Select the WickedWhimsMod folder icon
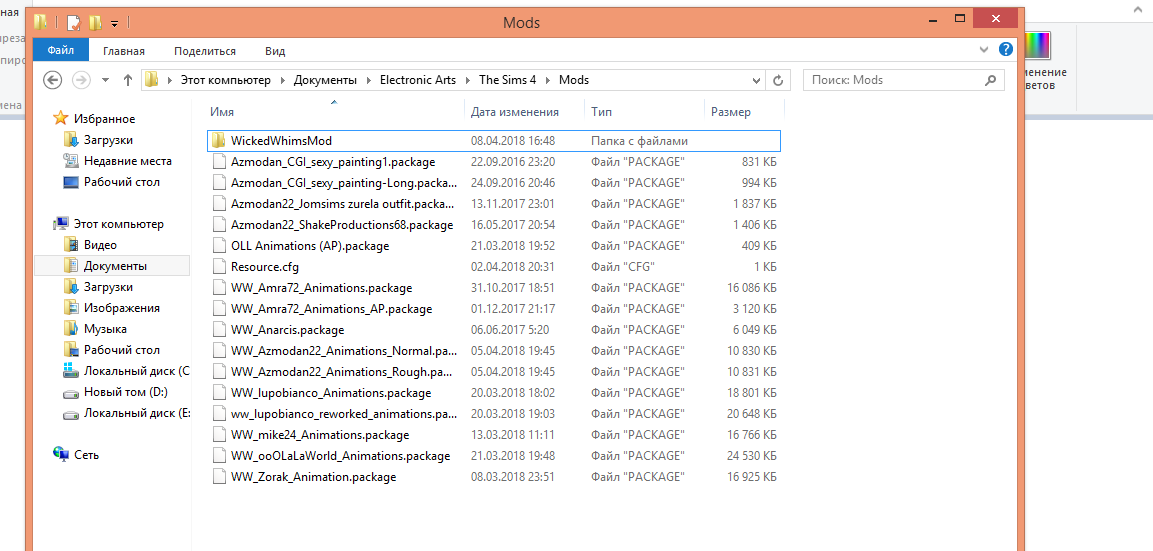The height and width of the screenshot is (551, 1153). tap(218, 141)
